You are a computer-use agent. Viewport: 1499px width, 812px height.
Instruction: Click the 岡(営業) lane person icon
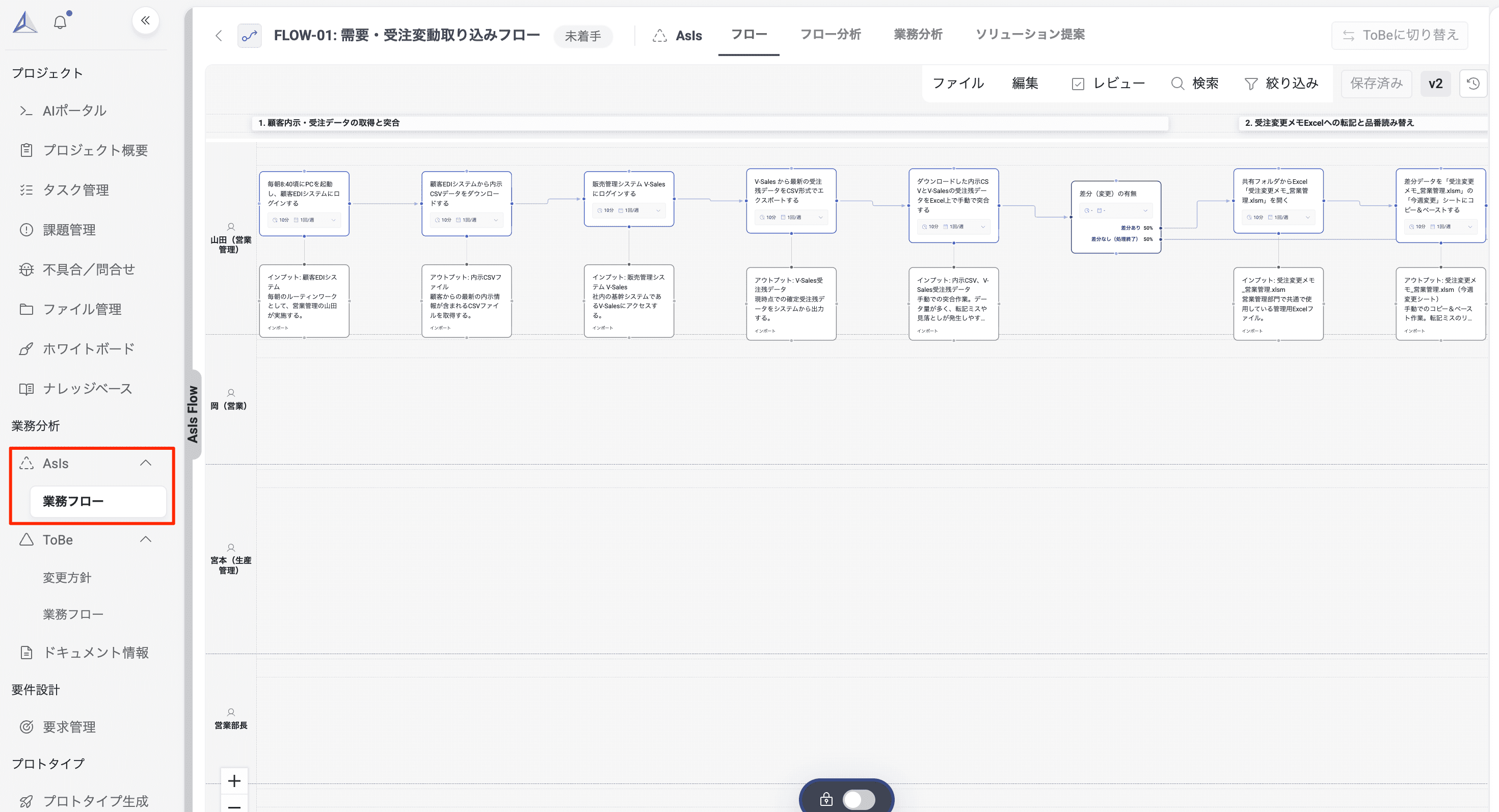coord(231,393)
